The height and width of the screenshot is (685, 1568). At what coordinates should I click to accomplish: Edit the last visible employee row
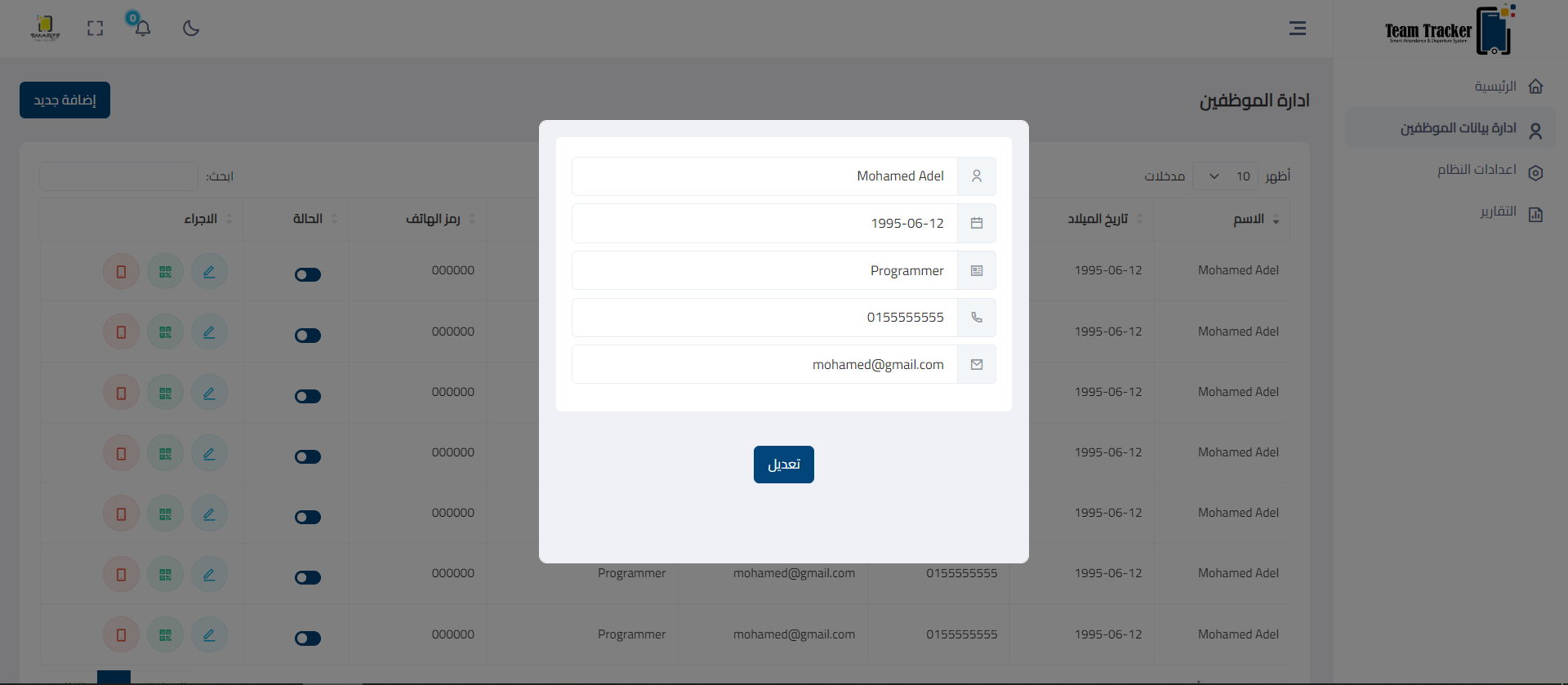(x=209, y=635)
